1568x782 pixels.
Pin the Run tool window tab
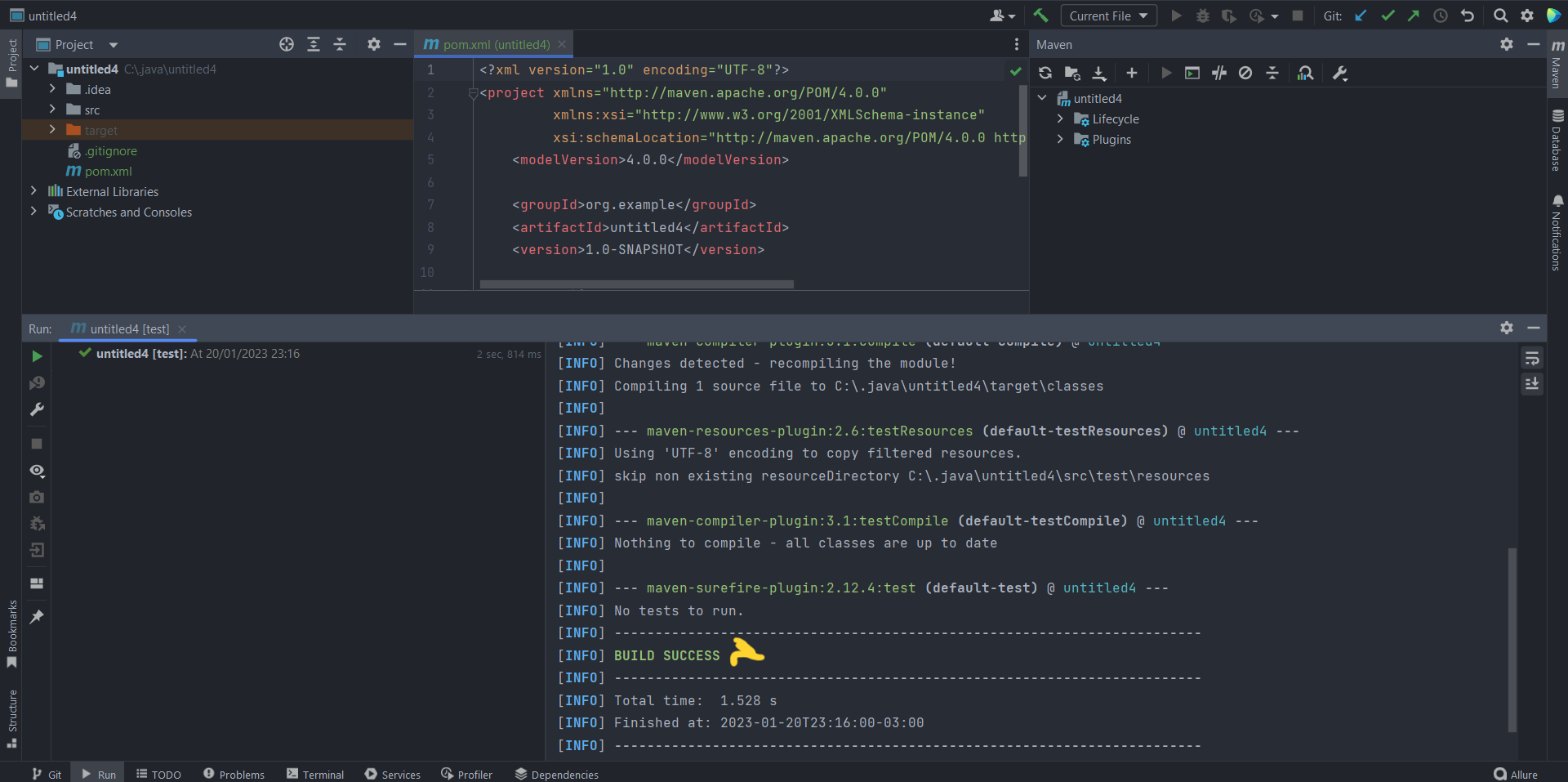coord(36,617)
